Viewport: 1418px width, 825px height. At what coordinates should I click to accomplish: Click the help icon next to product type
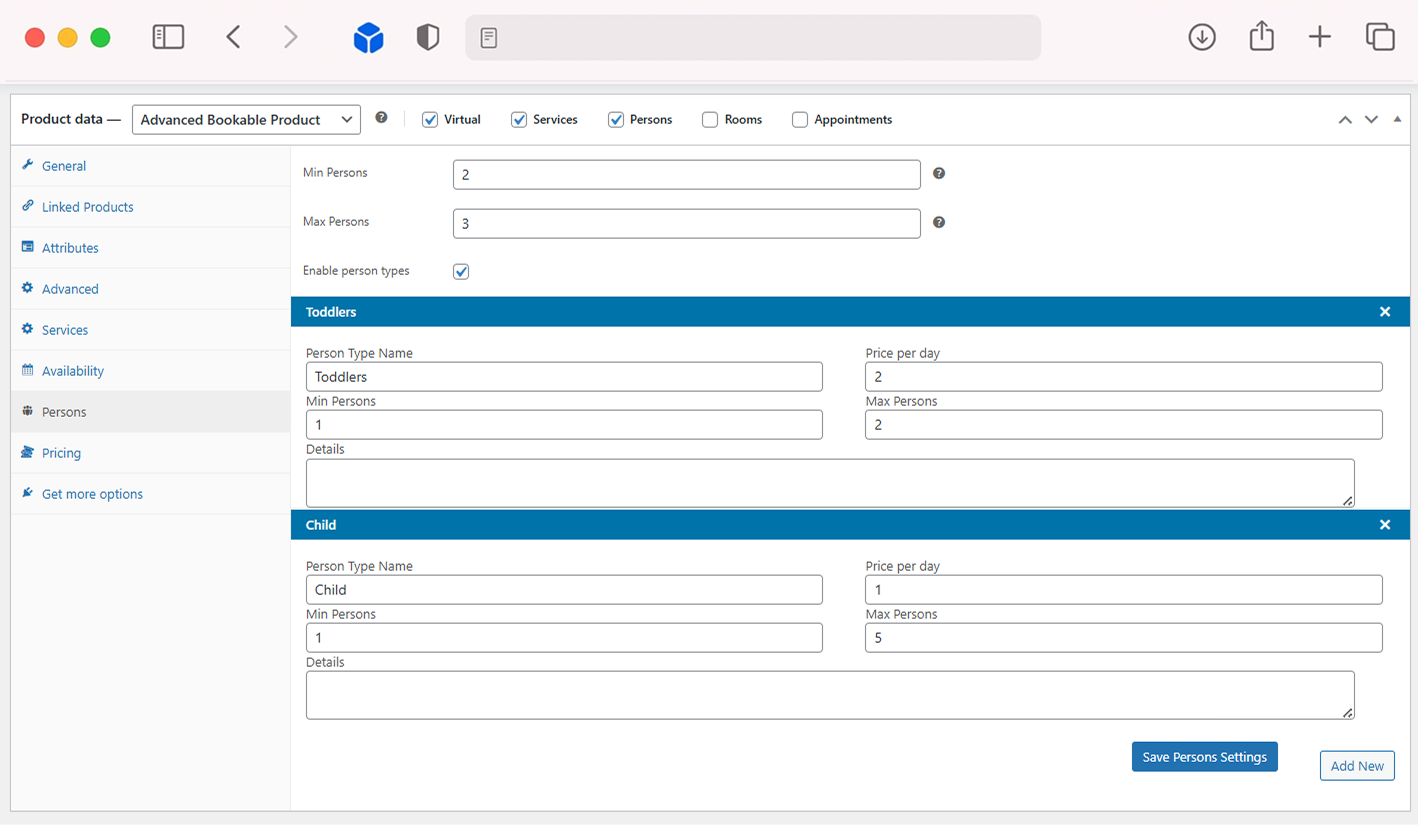click(381, 118)
